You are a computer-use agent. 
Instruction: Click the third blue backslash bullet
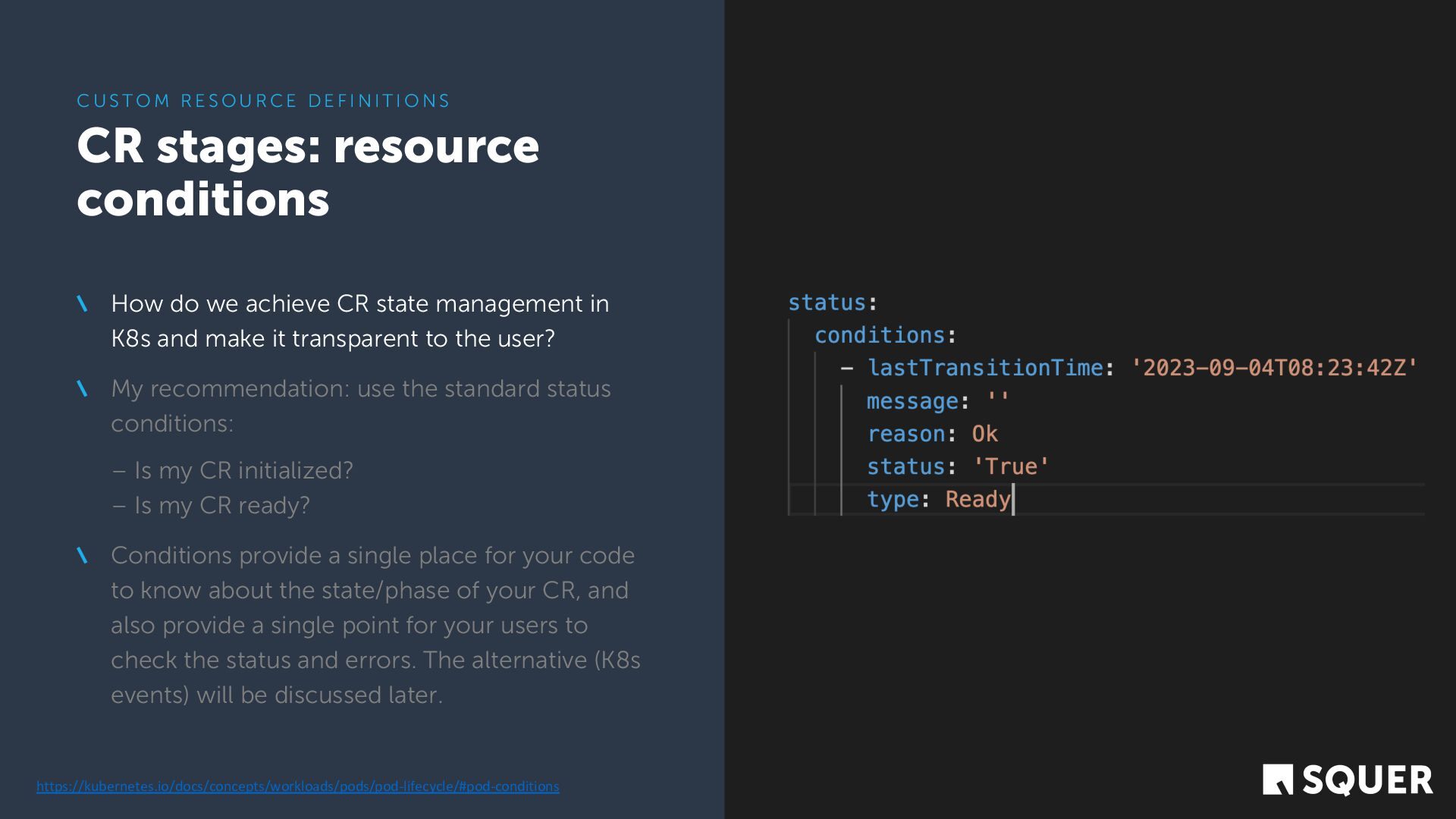(x=83, y=556)
